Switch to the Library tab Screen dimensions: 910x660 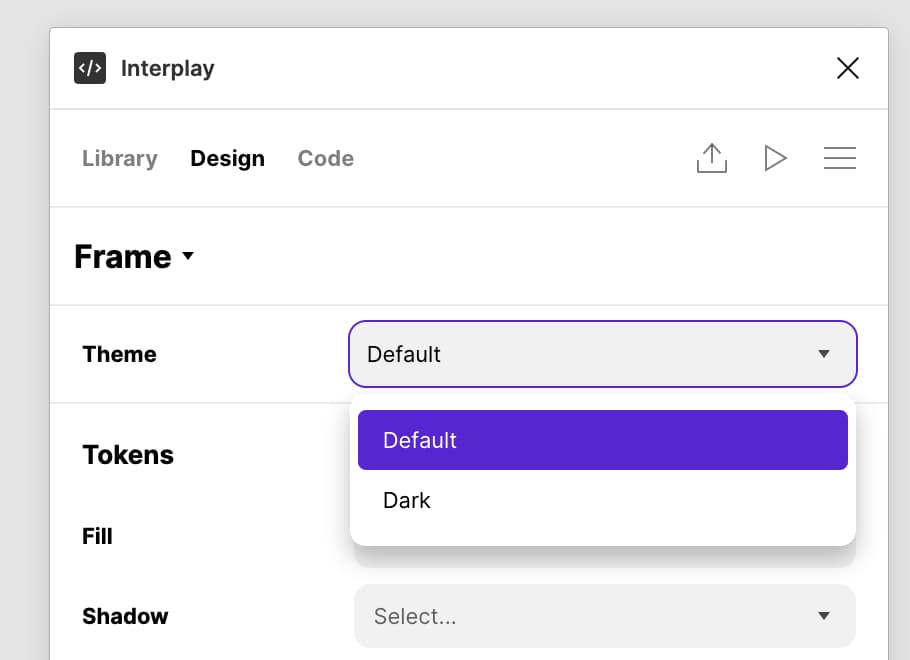pos(120,158)
